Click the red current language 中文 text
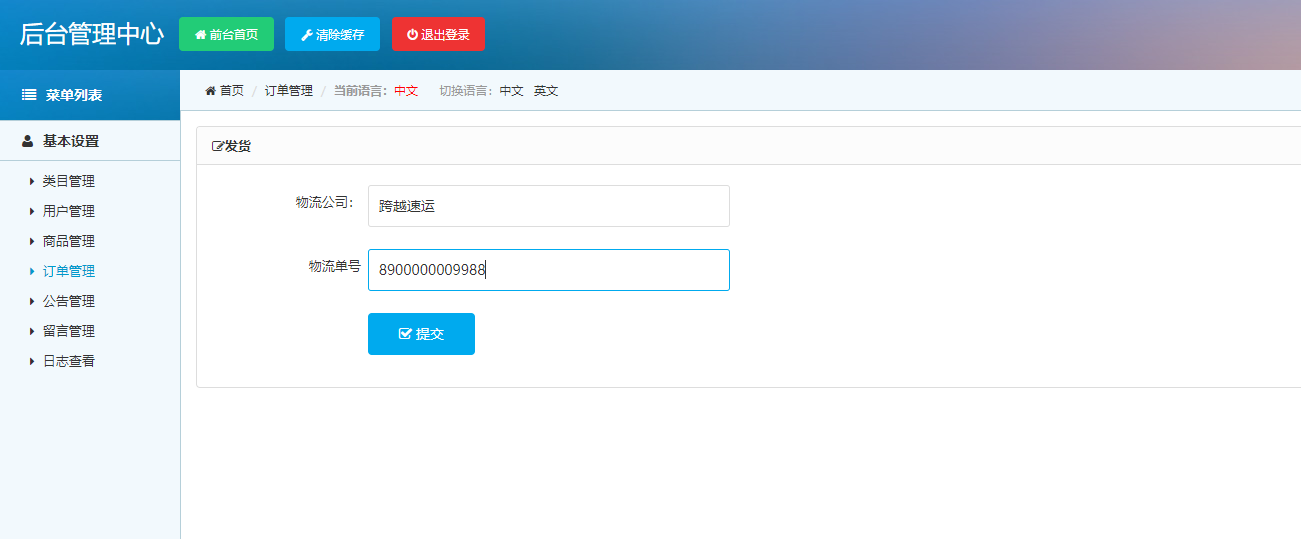1301x539 pixels. 406,91
